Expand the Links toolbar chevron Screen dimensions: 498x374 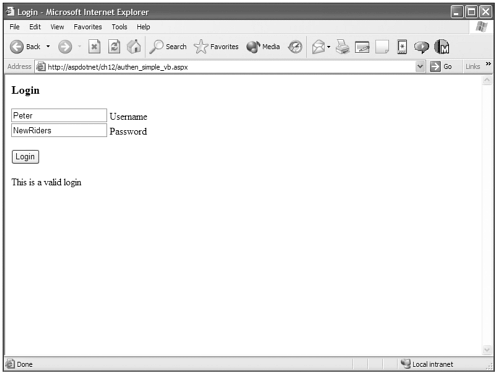pyautogui.click(x=488, y=64)
